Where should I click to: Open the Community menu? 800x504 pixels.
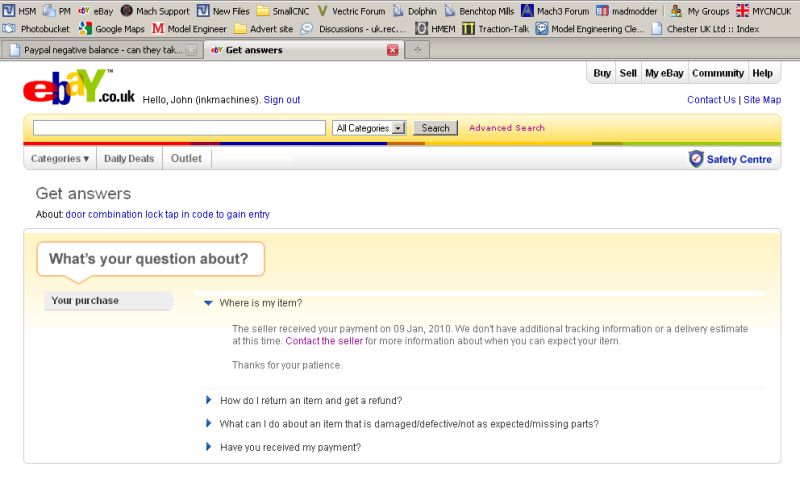point(718,73)
